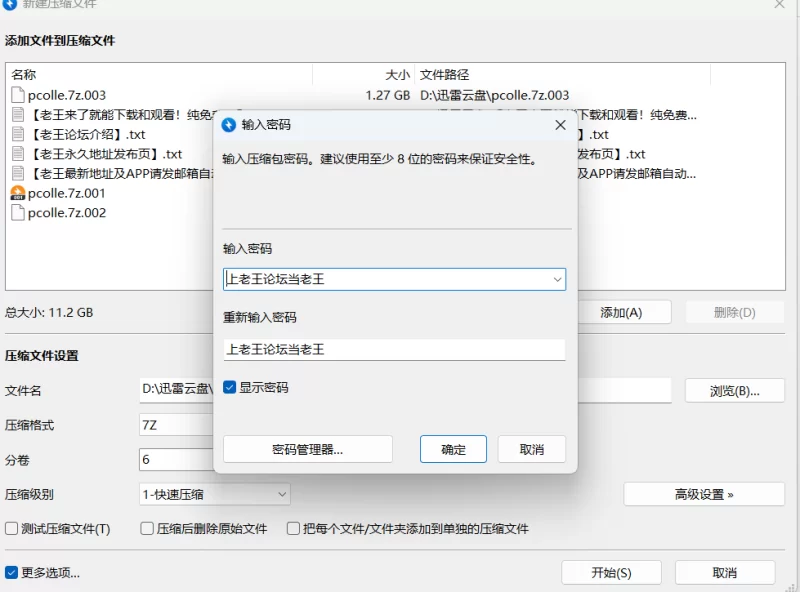Close the 输入密码 password dialog

tap(560, 125)
